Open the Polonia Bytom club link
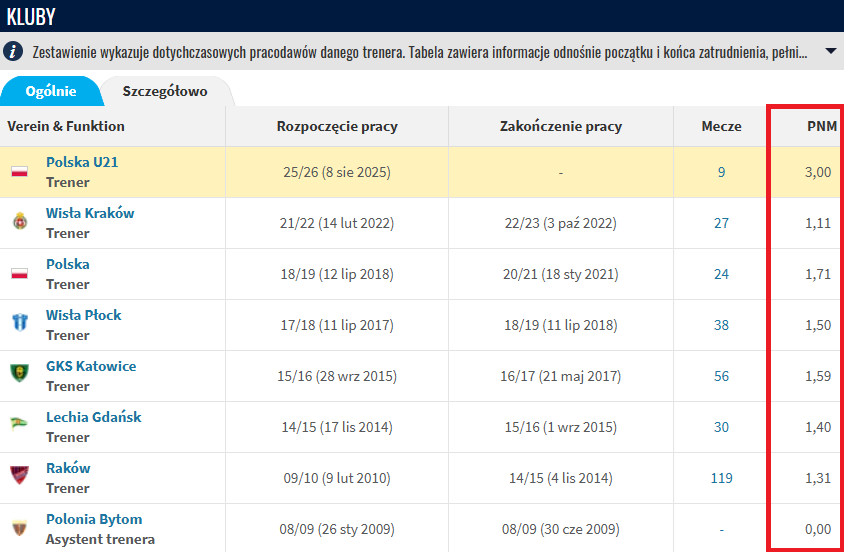The image size is (844, 552). [94, 519]
